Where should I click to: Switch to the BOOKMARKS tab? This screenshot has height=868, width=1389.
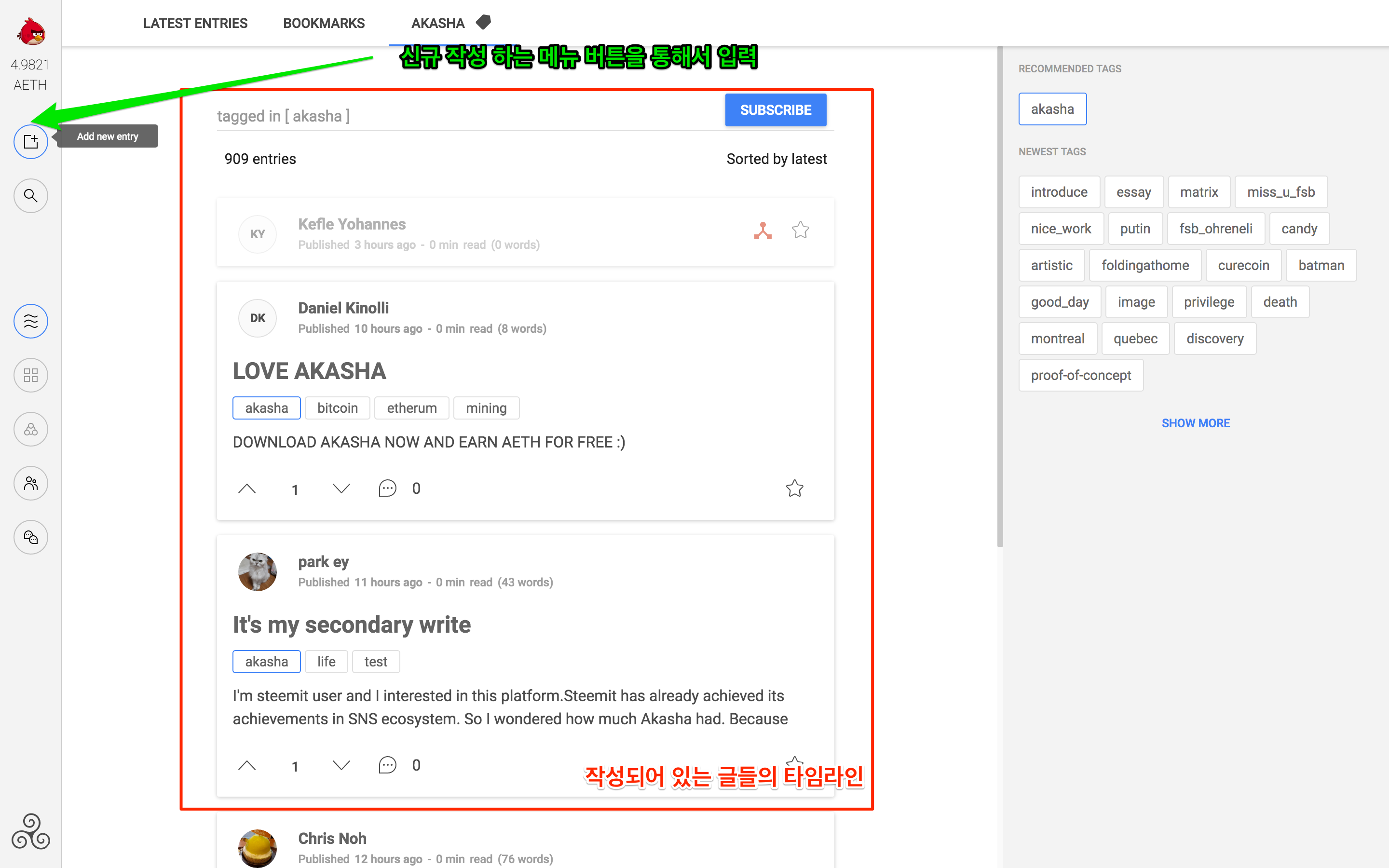click(x=324, y=23)
